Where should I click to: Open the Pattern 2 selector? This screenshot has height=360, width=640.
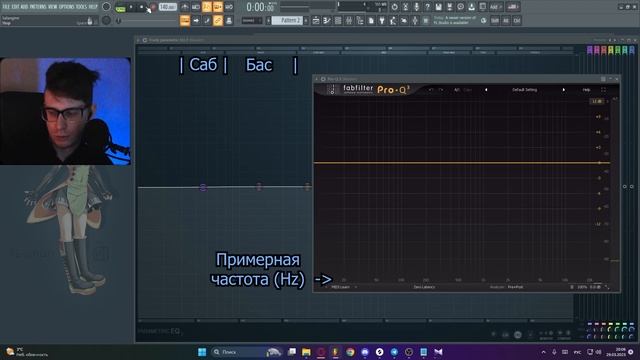(x=287, y=20)
